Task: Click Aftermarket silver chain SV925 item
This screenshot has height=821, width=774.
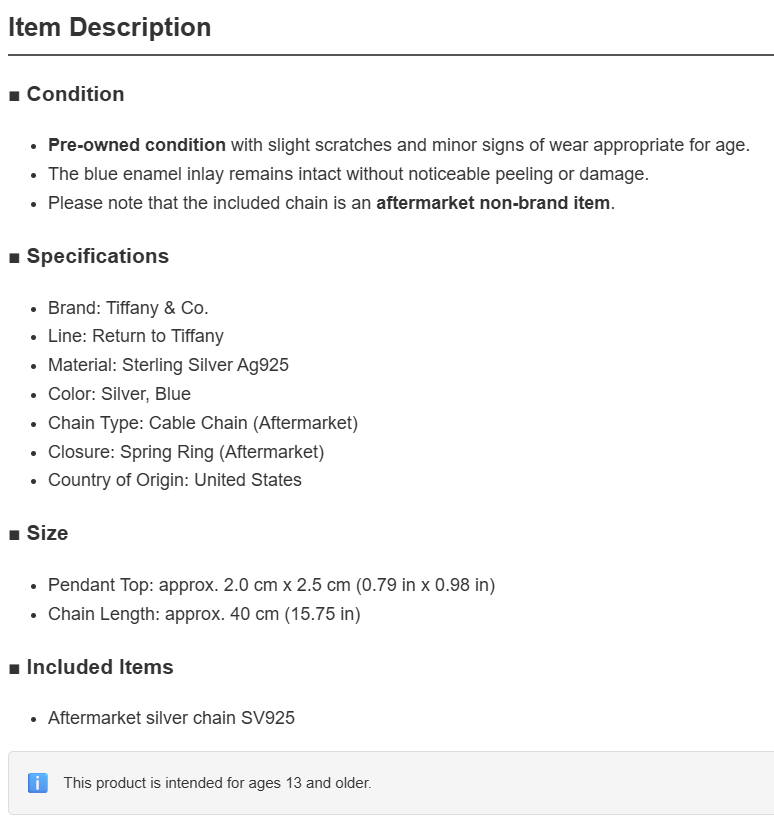Action: pyautogui.click(x=171, y=718)
